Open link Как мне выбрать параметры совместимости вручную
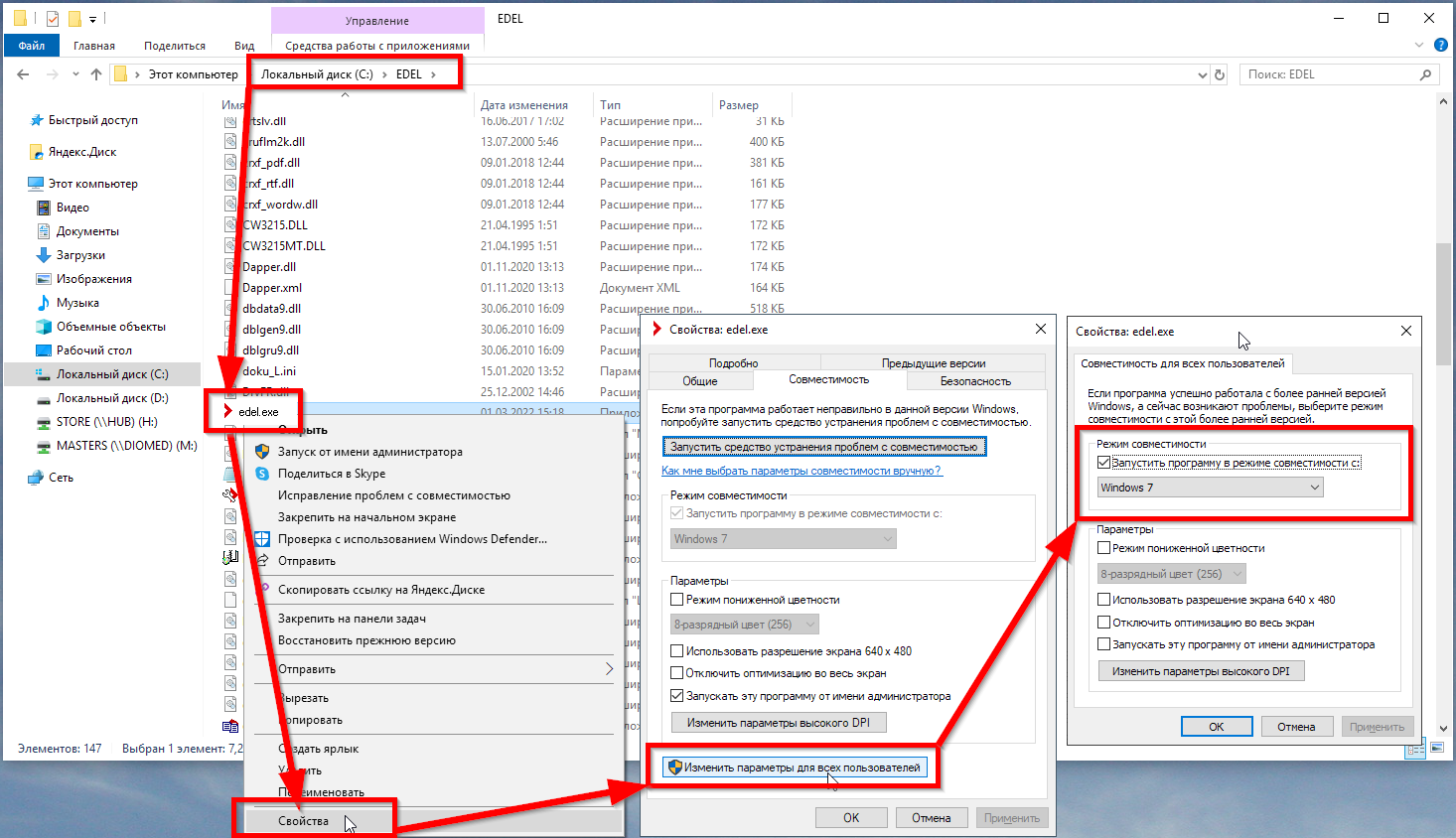The image size is (1456, 838). tap(801, 471)
